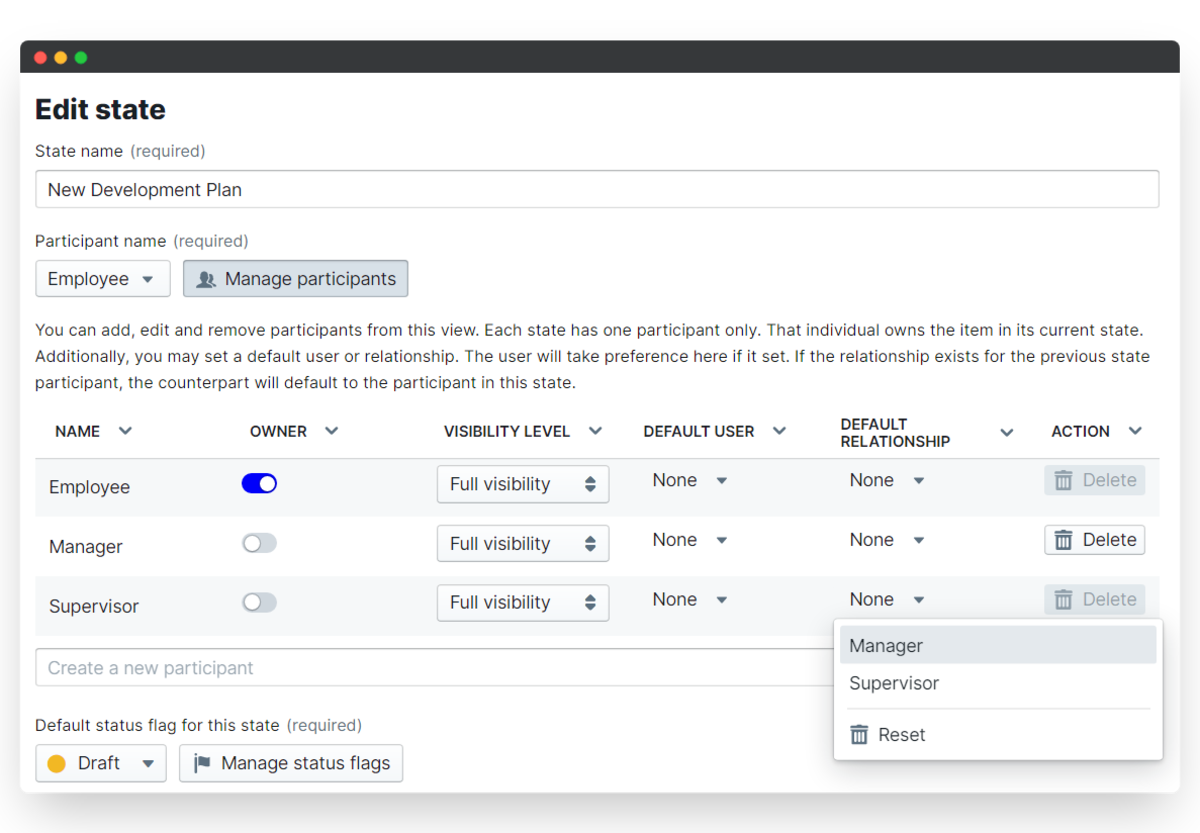Click the flag icon on Manage status flags
Screen dimensions: 1200x833
point(202,763)
